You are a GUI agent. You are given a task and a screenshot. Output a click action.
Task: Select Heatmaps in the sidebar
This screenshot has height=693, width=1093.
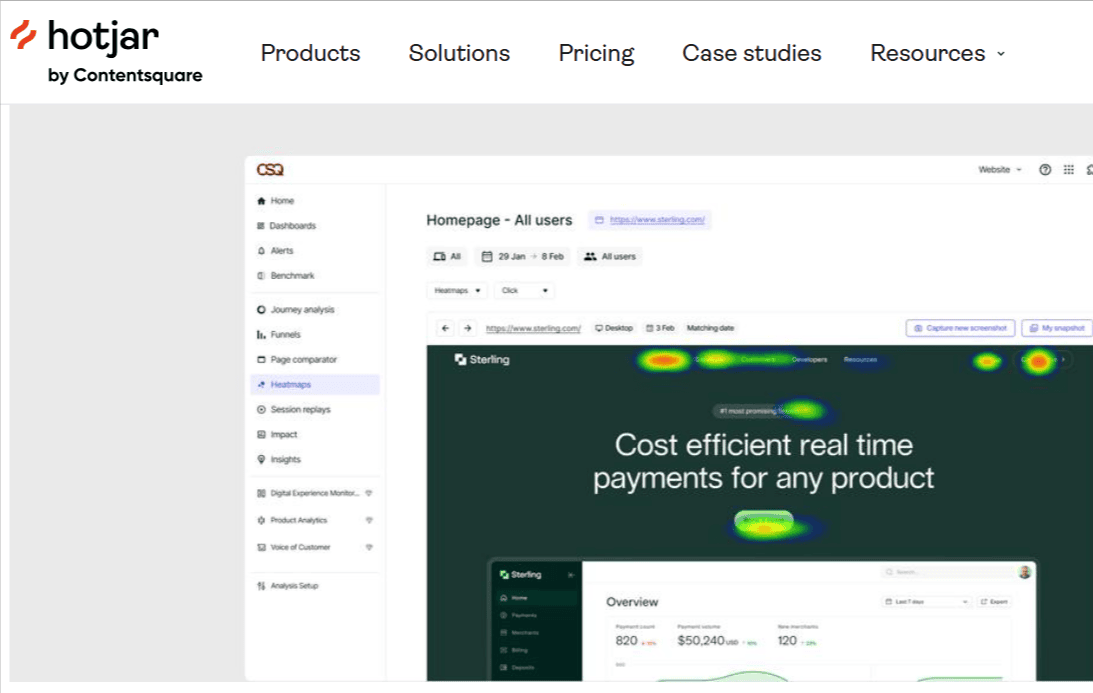(x=315, y=385)
